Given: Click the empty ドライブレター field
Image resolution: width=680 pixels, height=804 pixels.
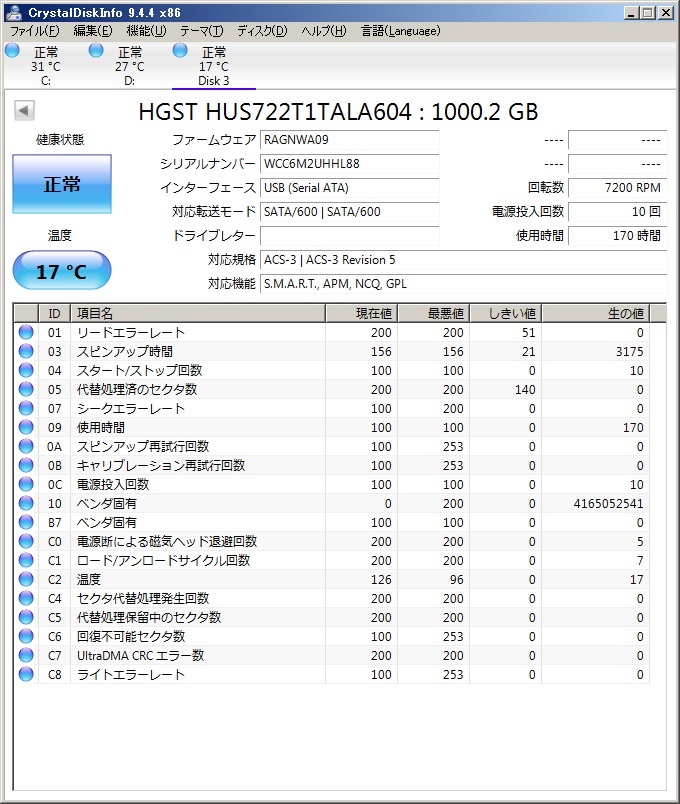Looking at the screenshot, I should point(350,236).
